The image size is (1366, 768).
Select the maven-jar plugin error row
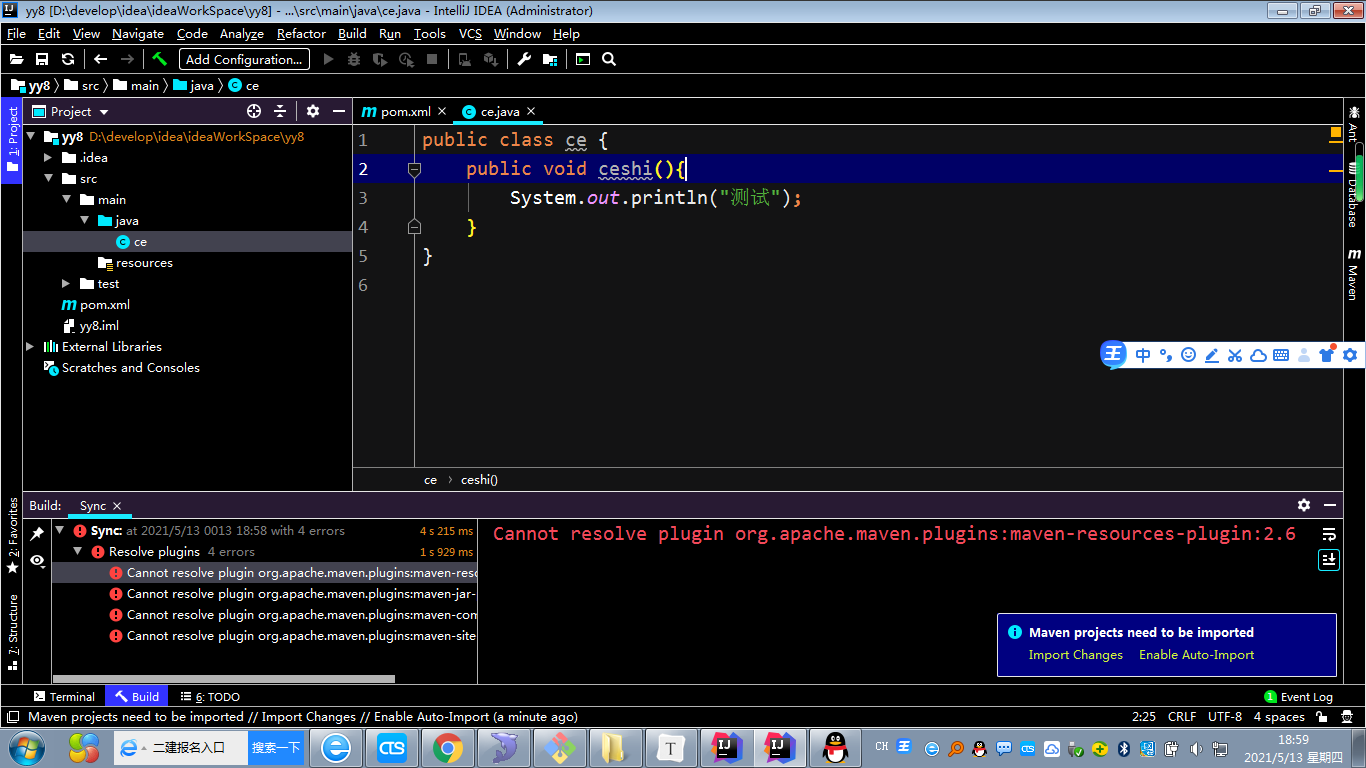tap(265, 594)
